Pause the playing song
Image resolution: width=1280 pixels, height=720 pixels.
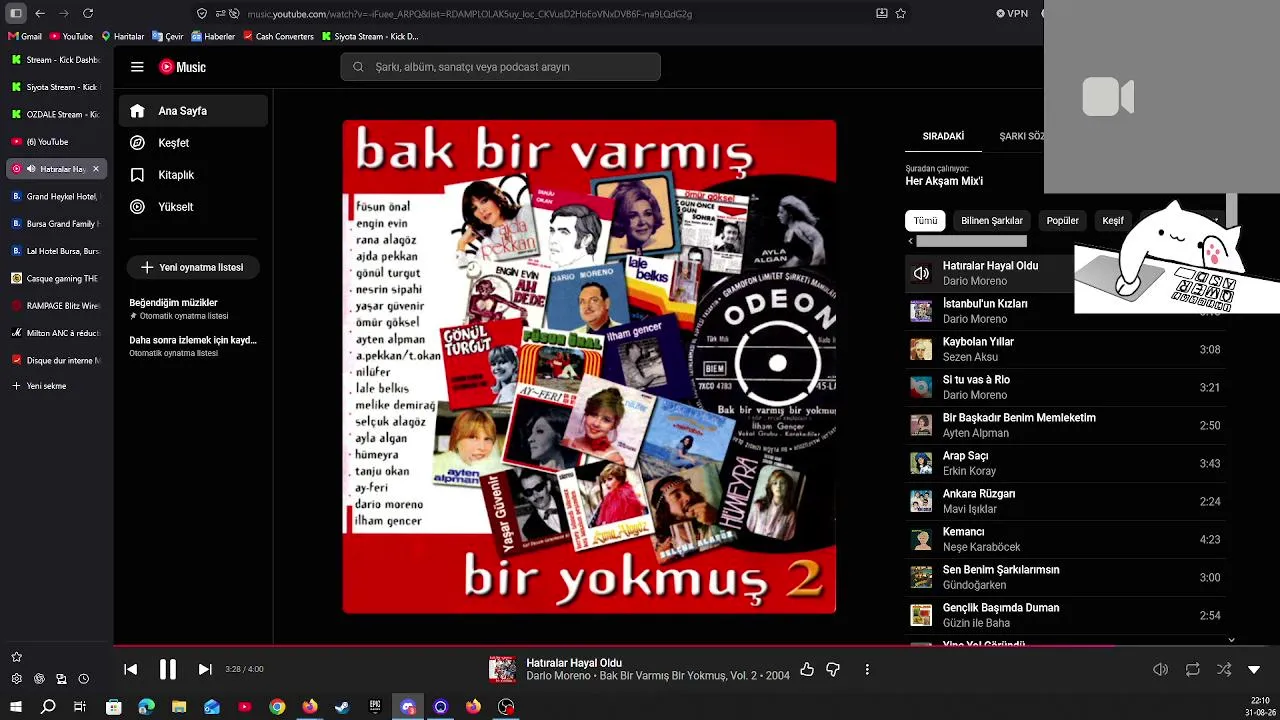[168, 669]
